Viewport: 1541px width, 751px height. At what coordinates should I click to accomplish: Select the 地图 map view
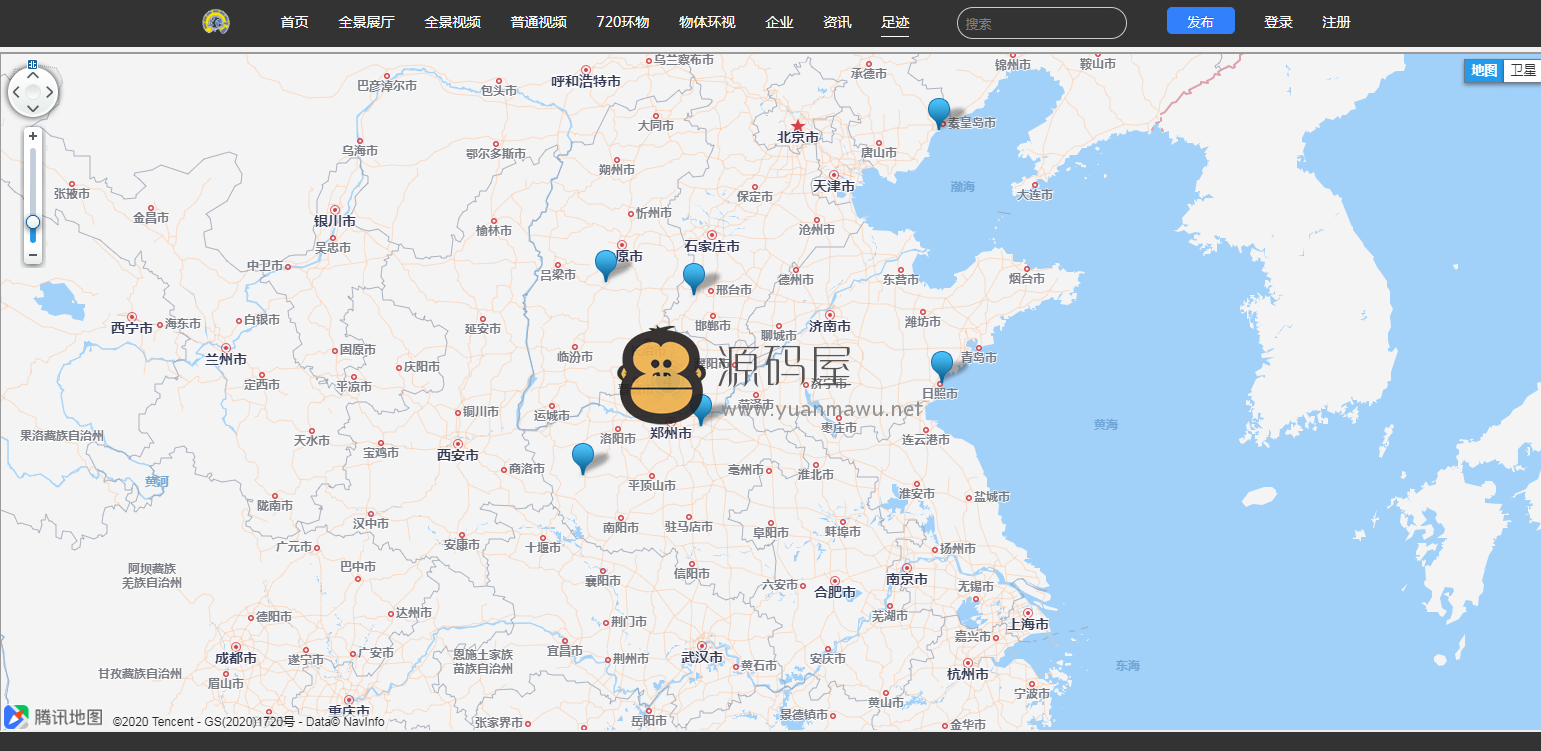click(1484, 70)
